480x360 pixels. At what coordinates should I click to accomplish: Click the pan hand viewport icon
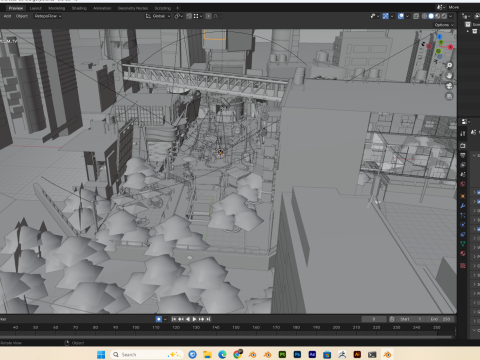[x=449, y=76]
